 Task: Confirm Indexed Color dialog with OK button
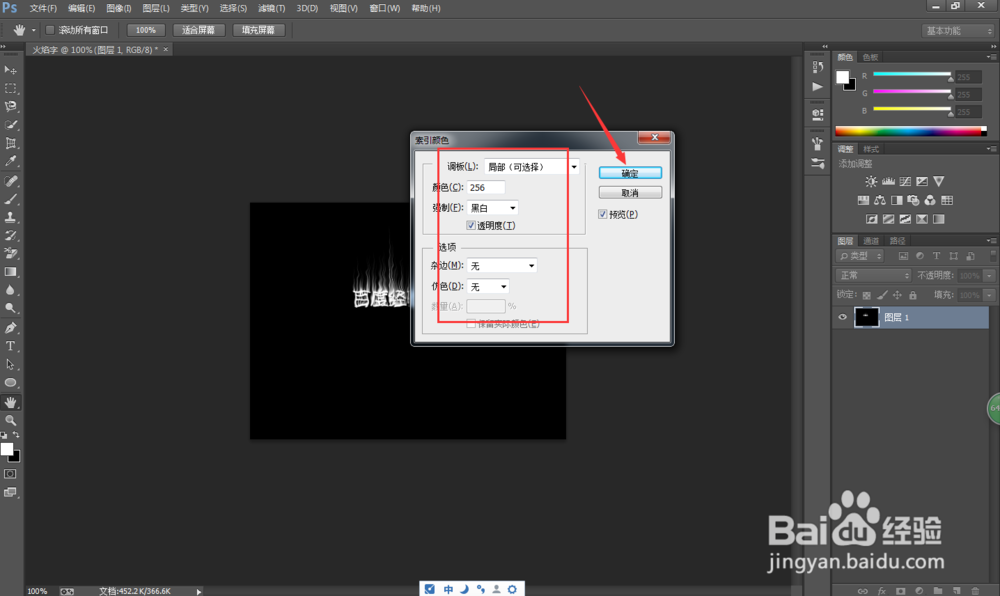pyautogui.click(x=630, y=173)
